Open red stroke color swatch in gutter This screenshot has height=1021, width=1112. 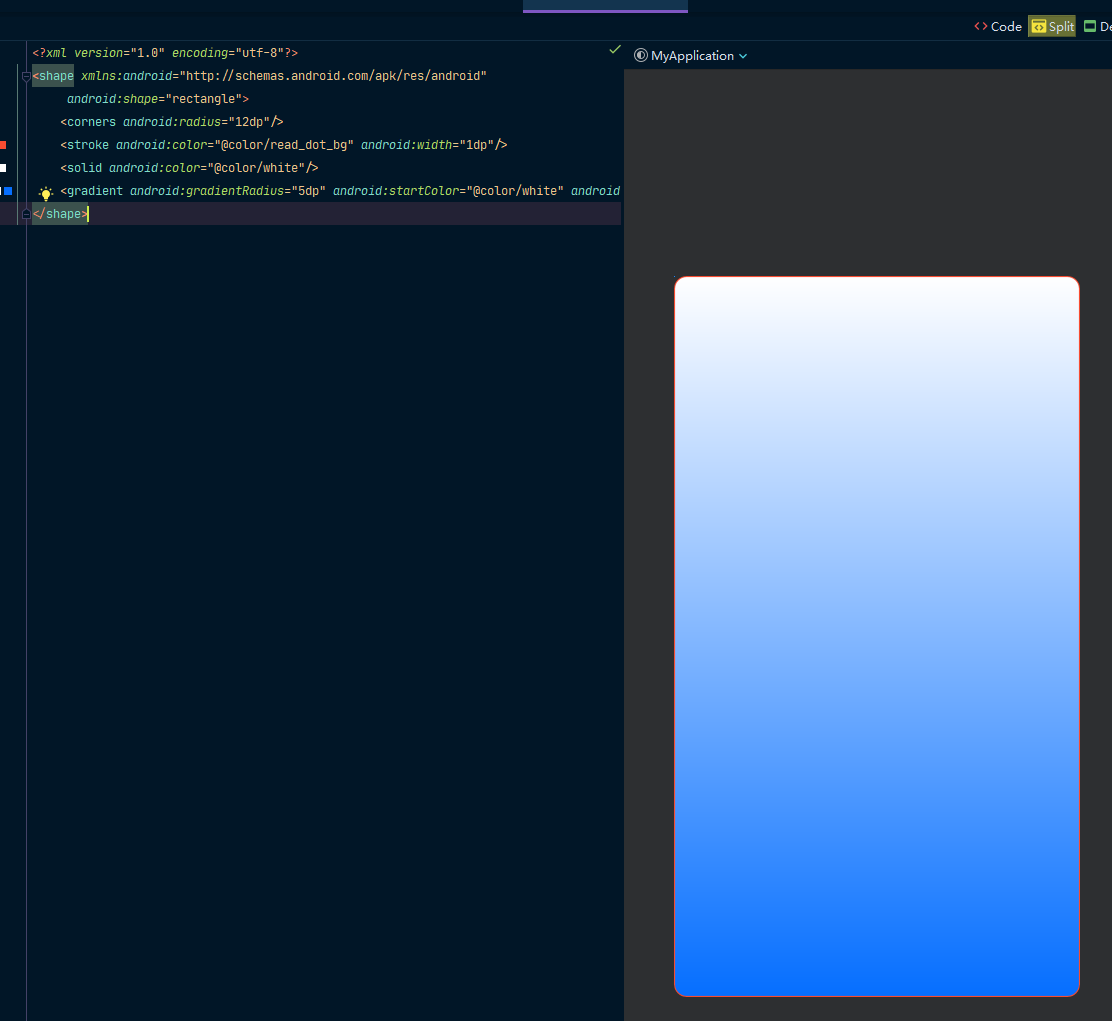pyautogui.click(x=3, y=145)
